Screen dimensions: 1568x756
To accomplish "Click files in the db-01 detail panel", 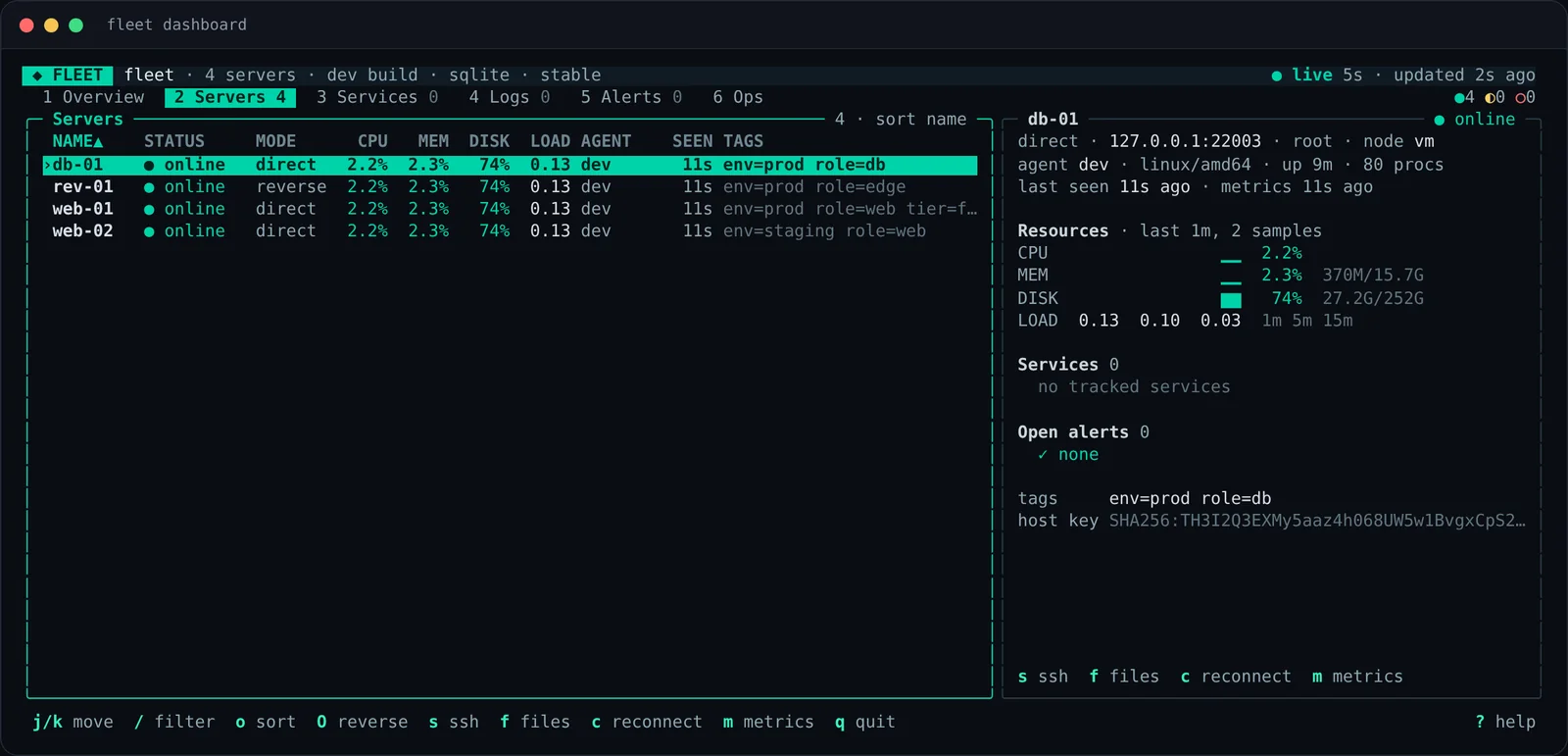I will pyautogui.click(x=1124, y=677).
